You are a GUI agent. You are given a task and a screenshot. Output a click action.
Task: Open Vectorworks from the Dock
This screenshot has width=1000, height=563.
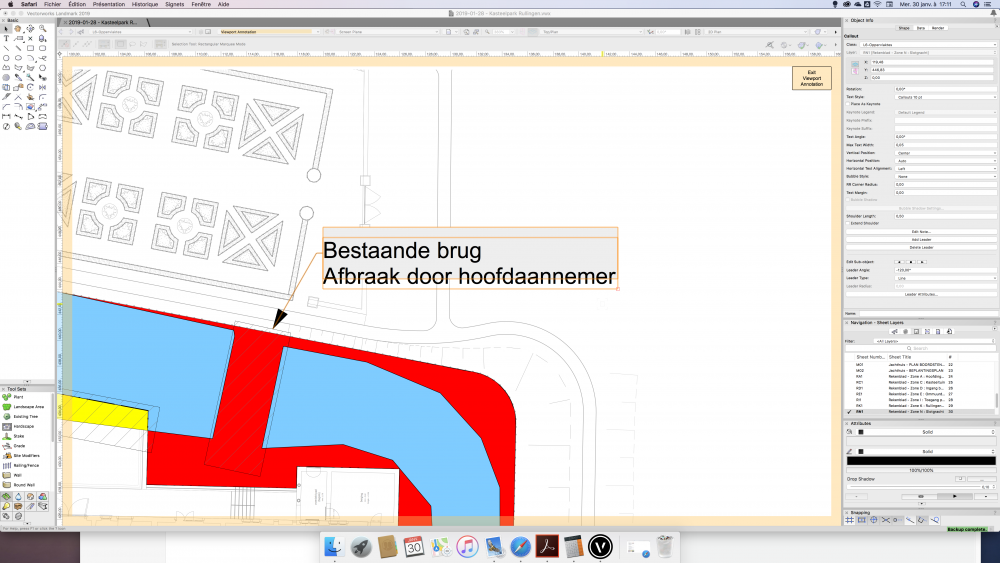600,547
